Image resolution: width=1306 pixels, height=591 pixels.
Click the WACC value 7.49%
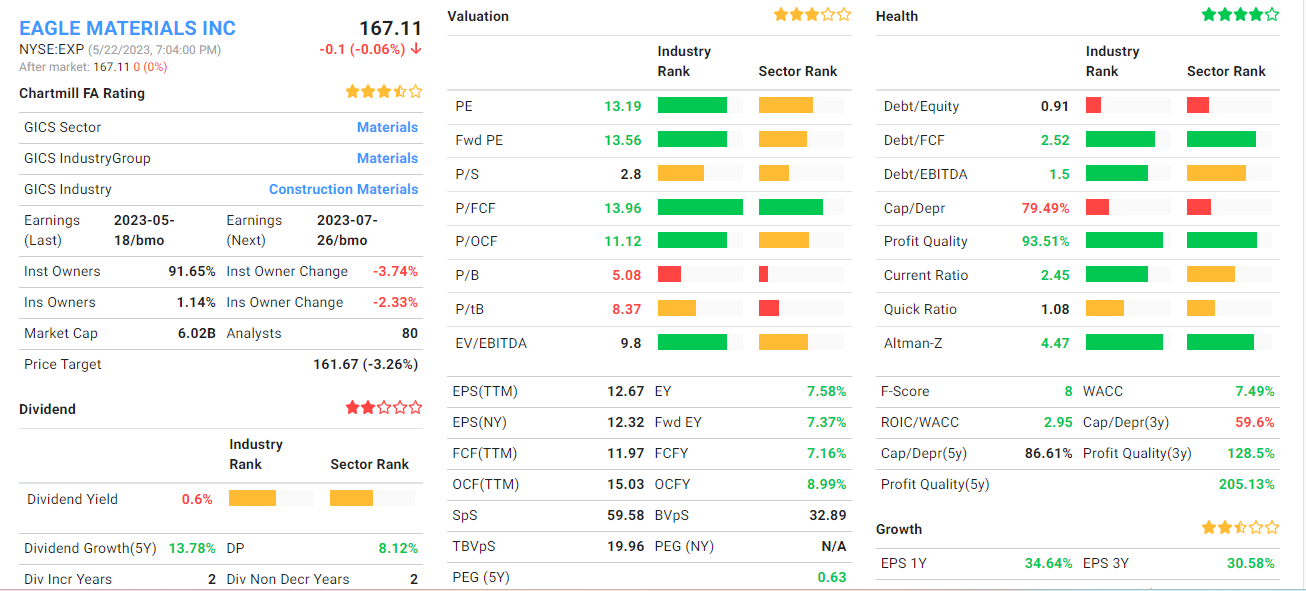[1255, 391]
